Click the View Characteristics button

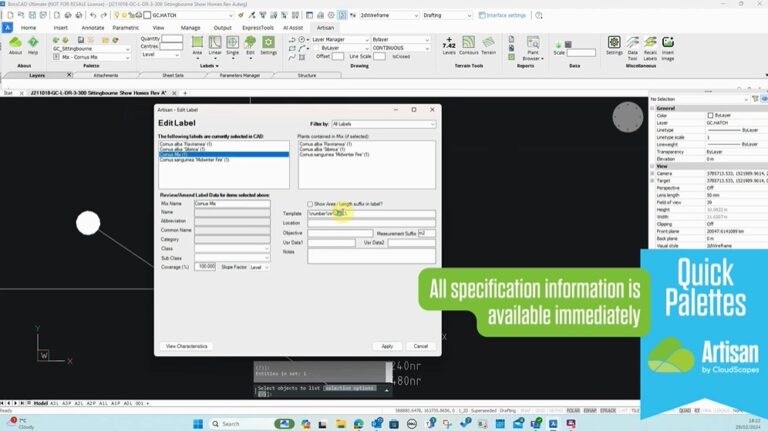pyautogui.click(x=186, y=346)
